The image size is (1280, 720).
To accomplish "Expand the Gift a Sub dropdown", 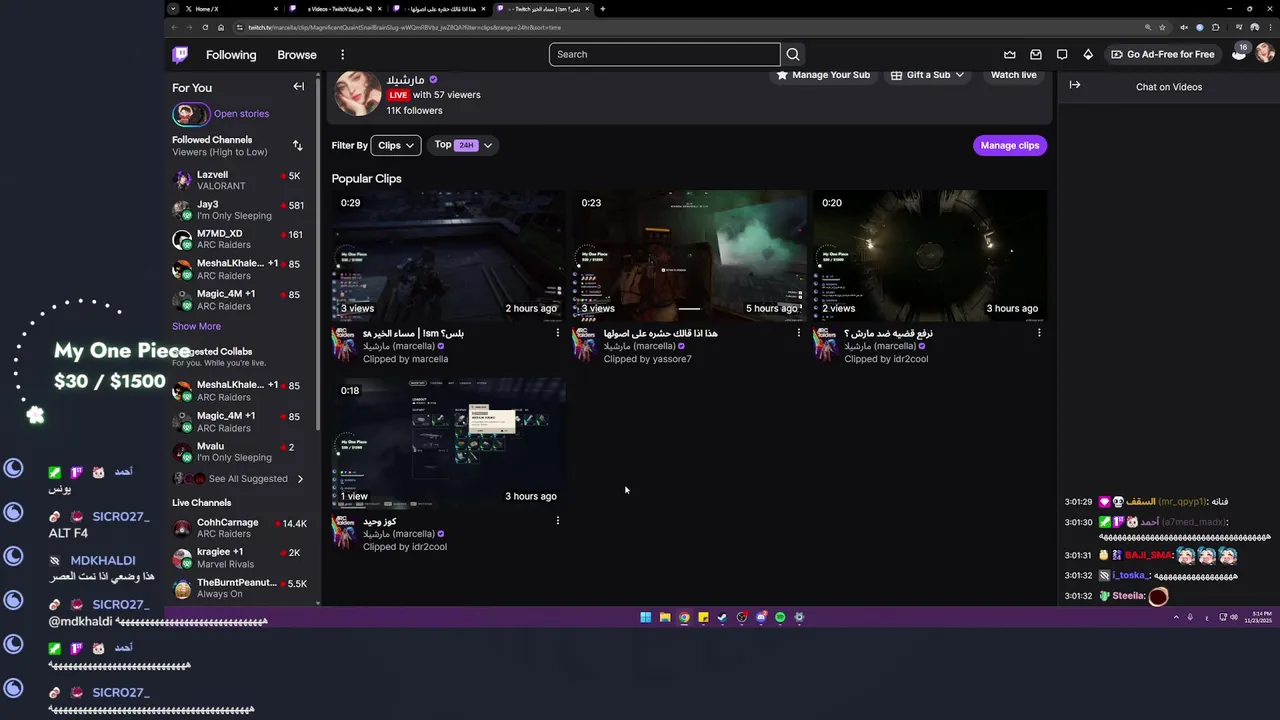I will click(x=928, y=75).
